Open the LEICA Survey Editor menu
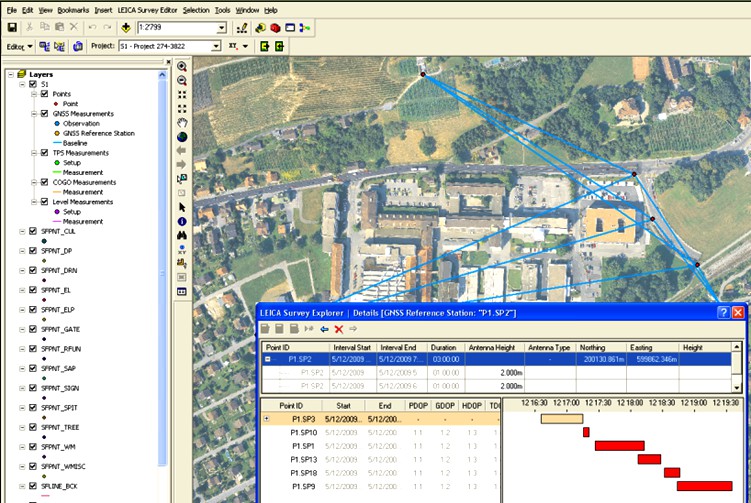 148,10
